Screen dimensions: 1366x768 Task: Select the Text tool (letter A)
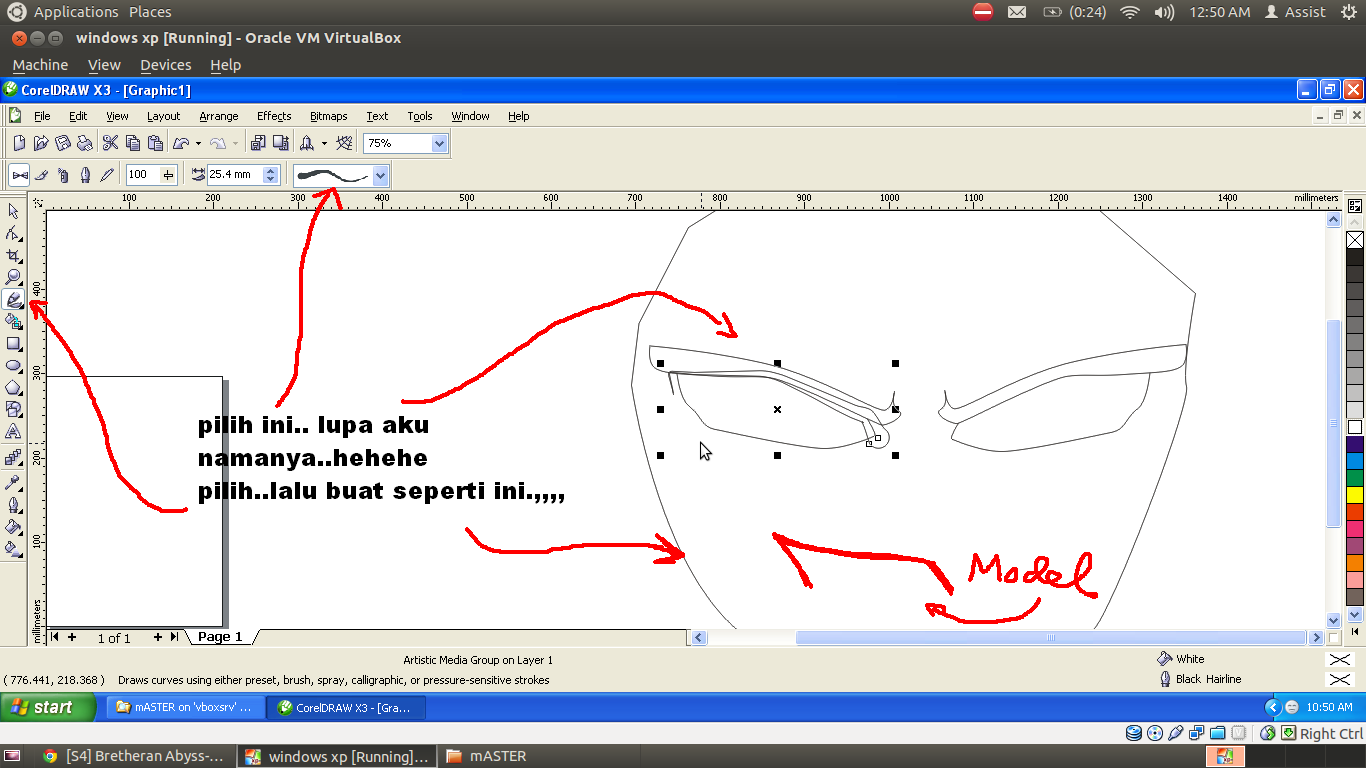tap(14, 432)
